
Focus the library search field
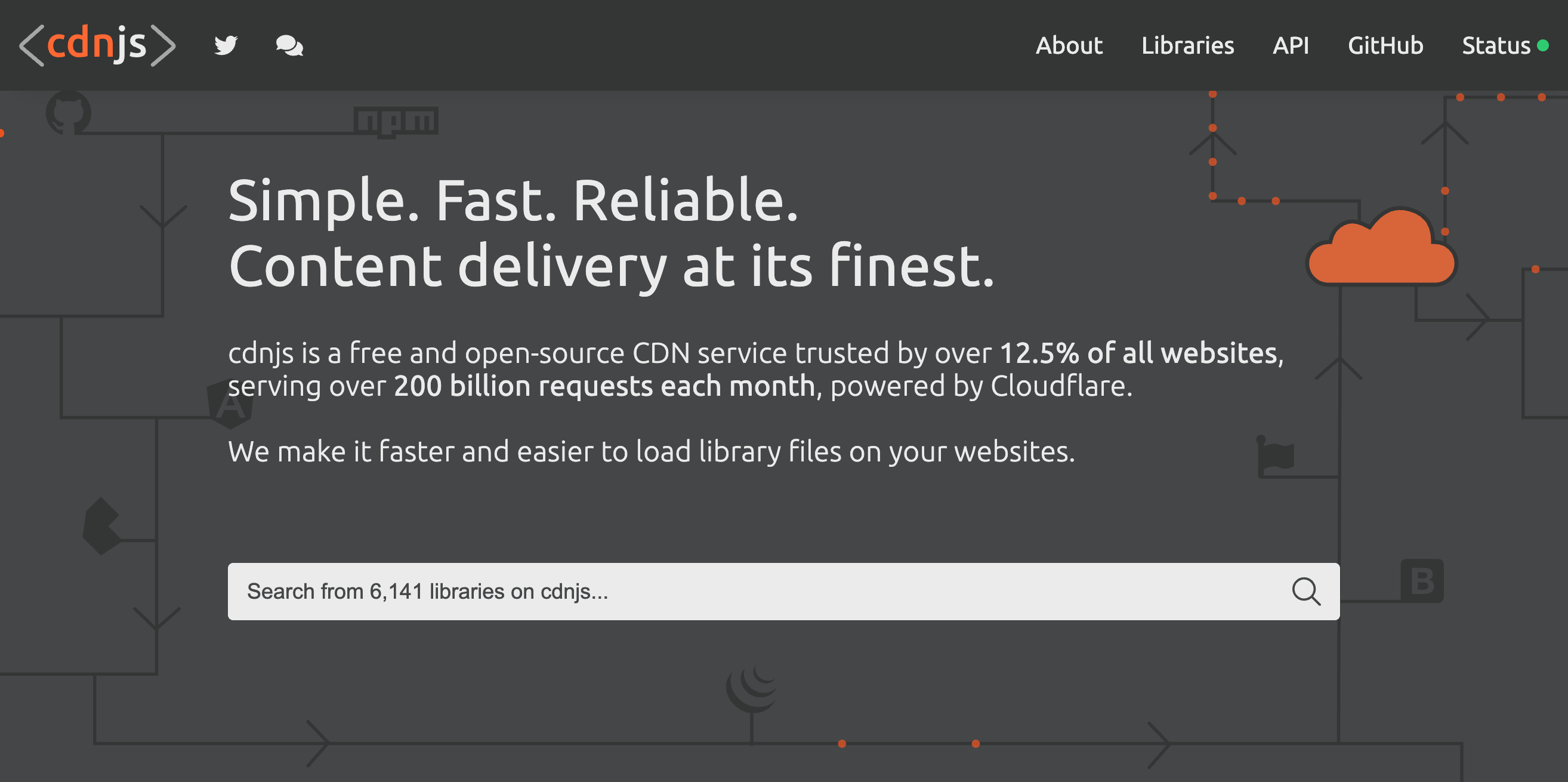(783, 592)
